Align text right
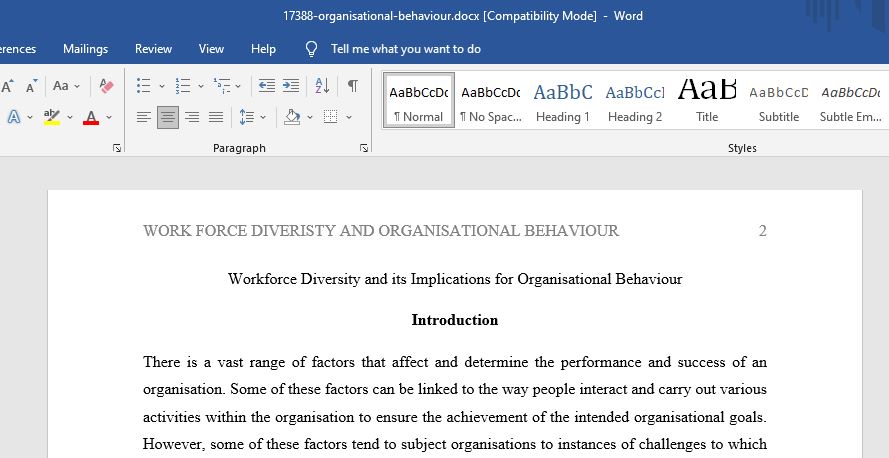Viewport: 889px width, 458px height. [192, 117]
